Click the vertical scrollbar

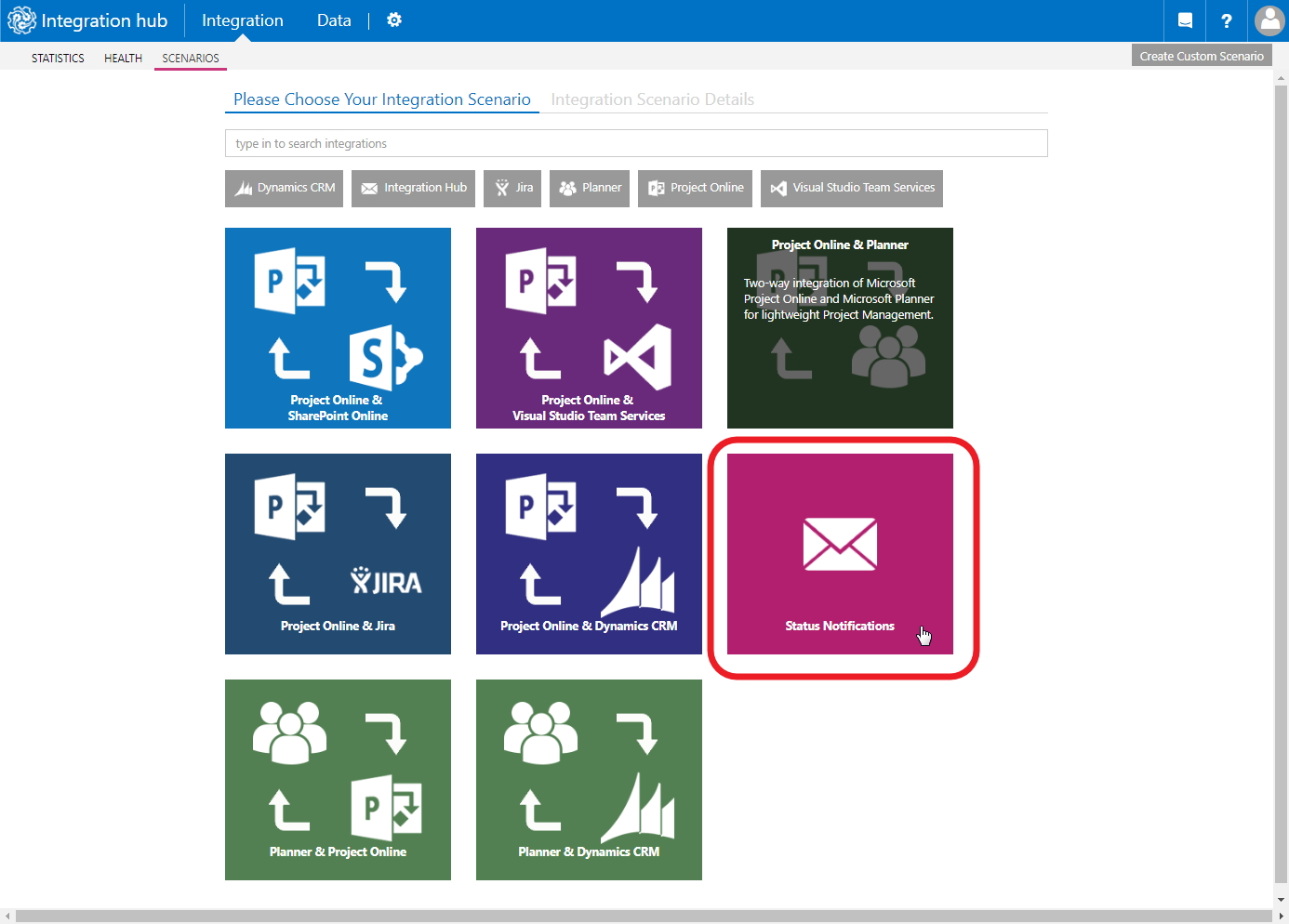[1281, 483]
